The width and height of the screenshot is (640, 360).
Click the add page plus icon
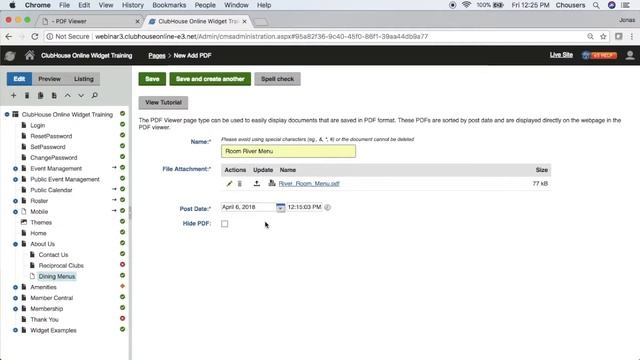[13, 96]
